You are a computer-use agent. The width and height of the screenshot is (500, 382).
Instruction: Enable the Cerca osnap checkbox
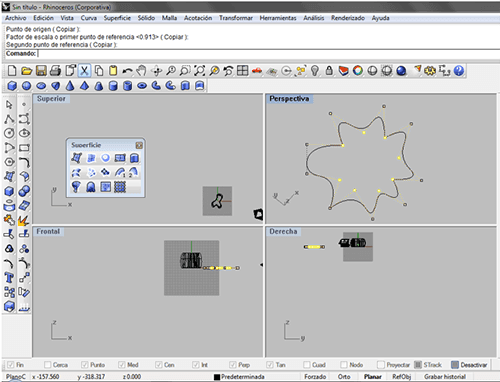coord(48,365)
